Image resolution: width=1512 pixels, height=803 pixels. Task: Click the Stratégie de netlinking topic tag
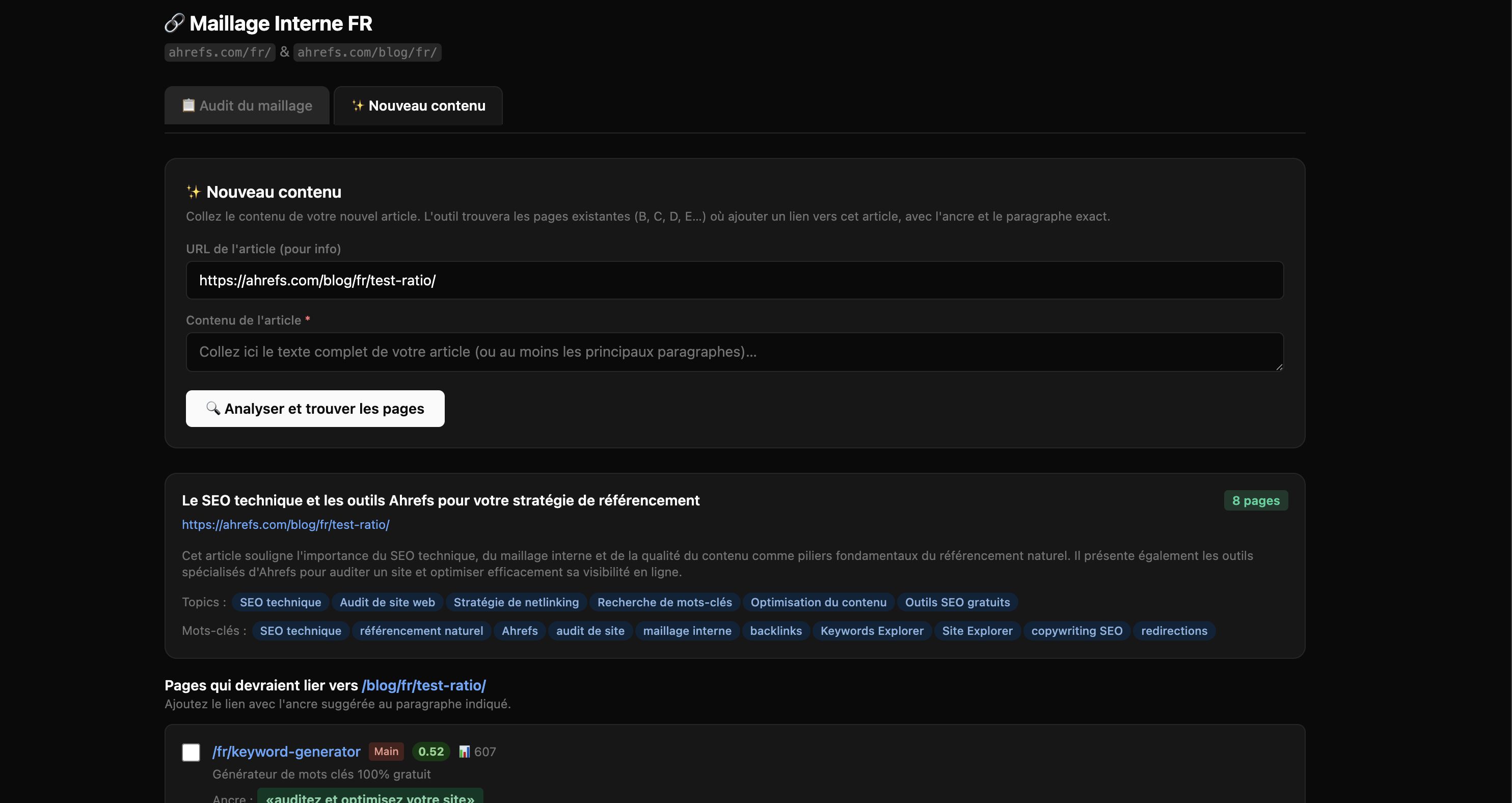517,602
